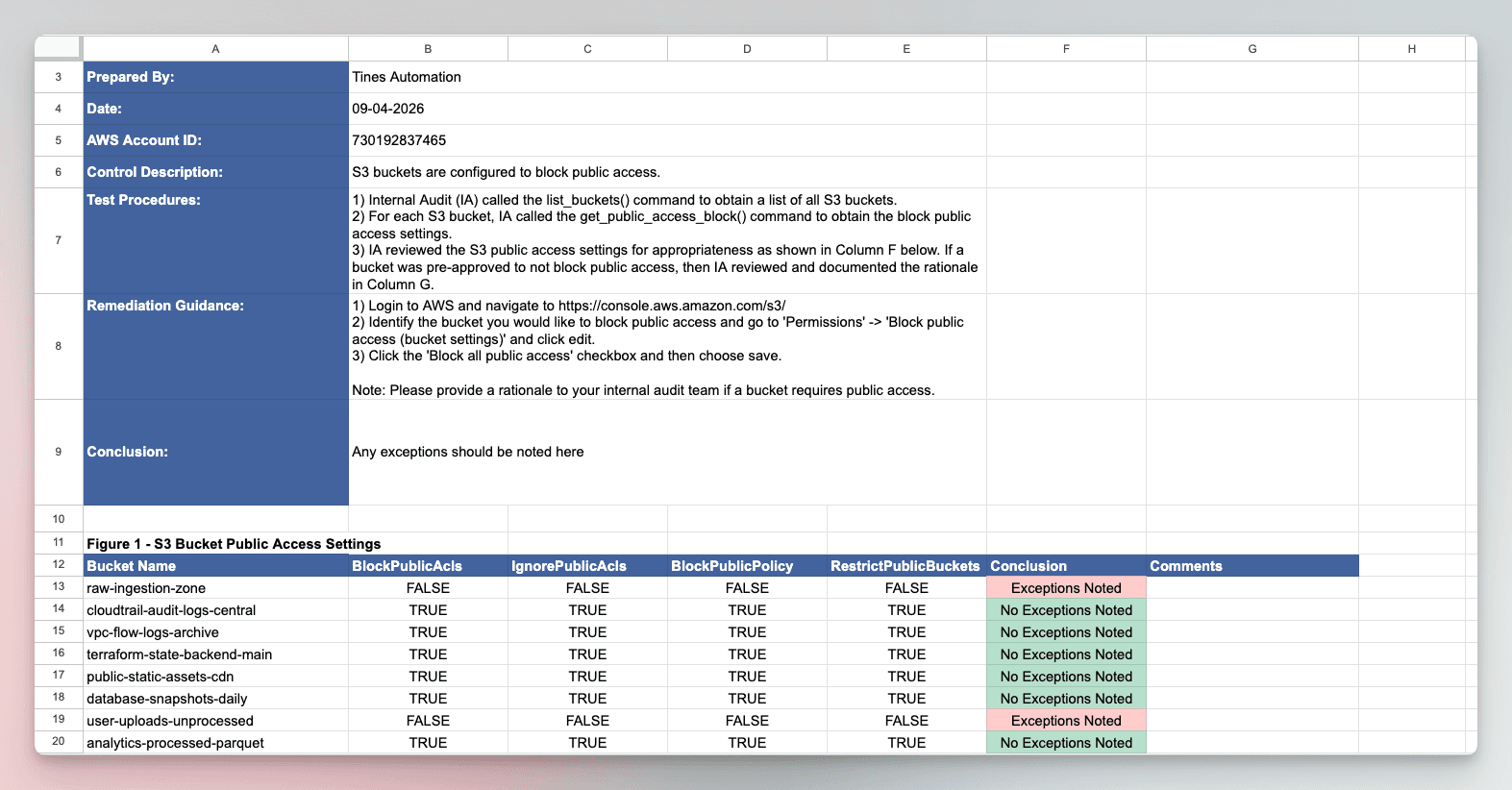Click the 'IgnorePublicAcls' table header
The height and width of the screenshot is (790, 1512).
pyautogui.click(x=587, y=566)
